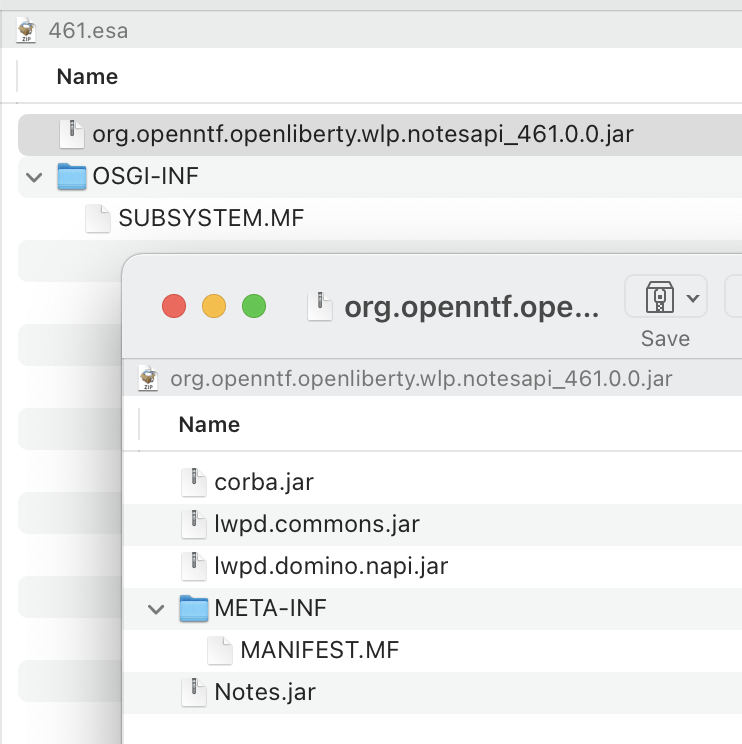Screen dimensions: 742x744
Task: Click the SUBSYSTEM.MF document icon
Action: tap(98, 218)
